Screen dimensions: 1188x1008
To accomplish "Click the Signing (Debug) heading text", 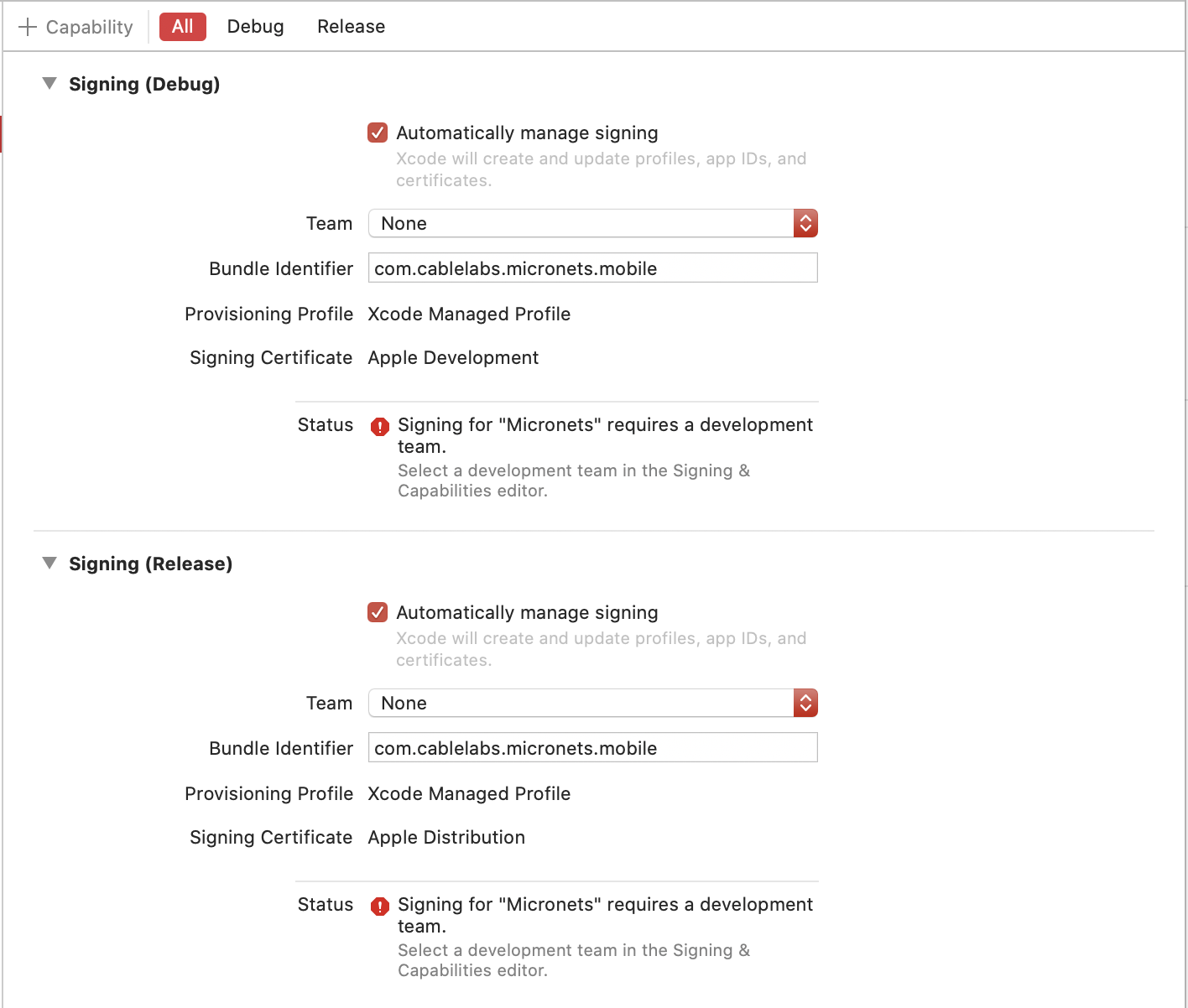I will click(144, 84).
